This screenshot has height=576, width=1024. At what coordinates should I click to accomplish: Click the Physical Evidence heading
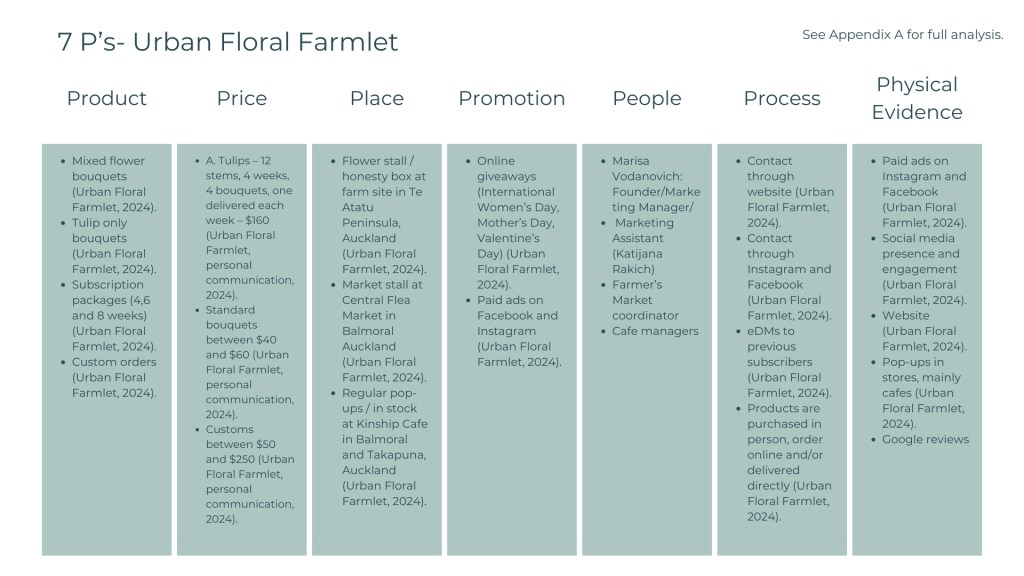(x=917, y=98)
